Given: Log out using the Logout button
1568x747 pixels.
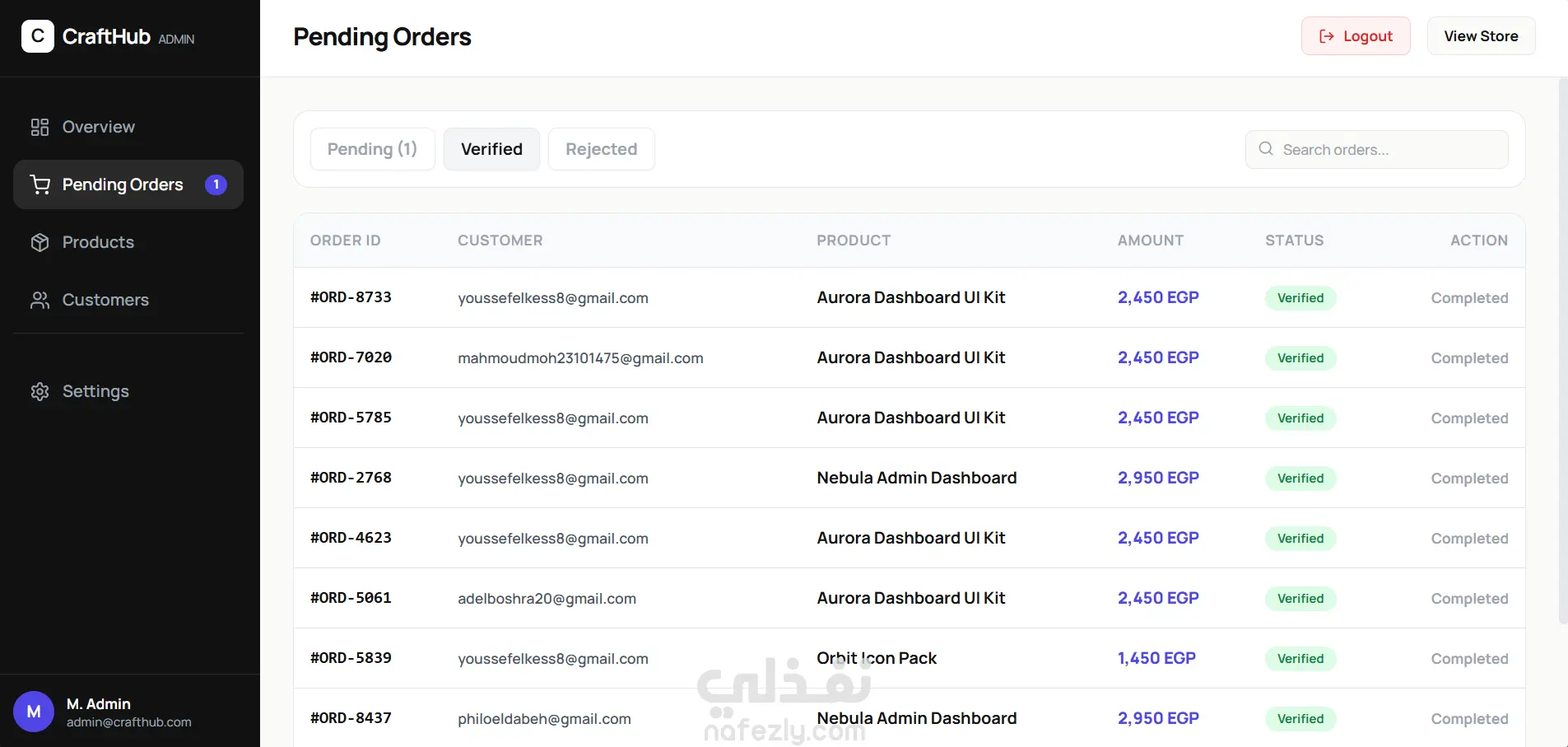Looking at the screenshot, I should point(1356,36).
